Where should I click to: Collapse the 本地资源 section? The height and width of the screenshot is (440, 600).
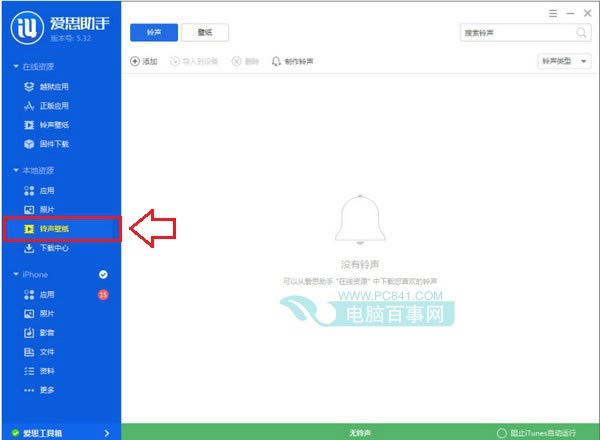16,170
